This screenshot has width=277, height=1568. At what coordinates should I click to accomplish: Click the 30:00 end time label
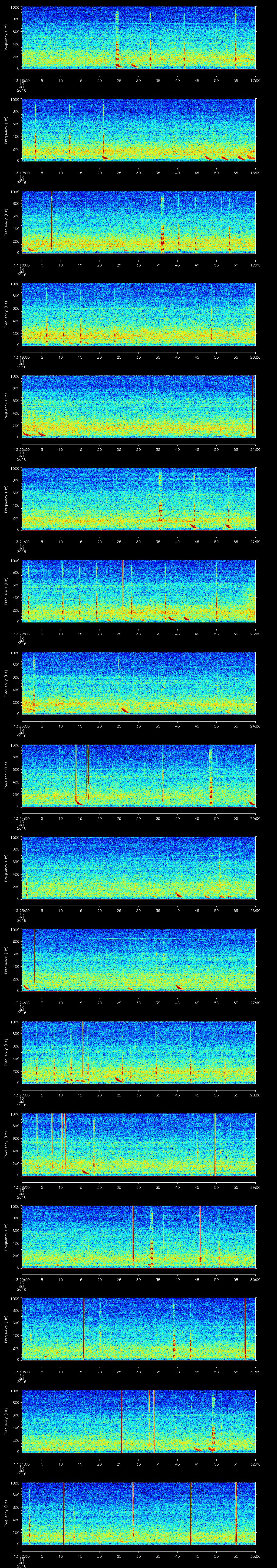pos(255,1279)
